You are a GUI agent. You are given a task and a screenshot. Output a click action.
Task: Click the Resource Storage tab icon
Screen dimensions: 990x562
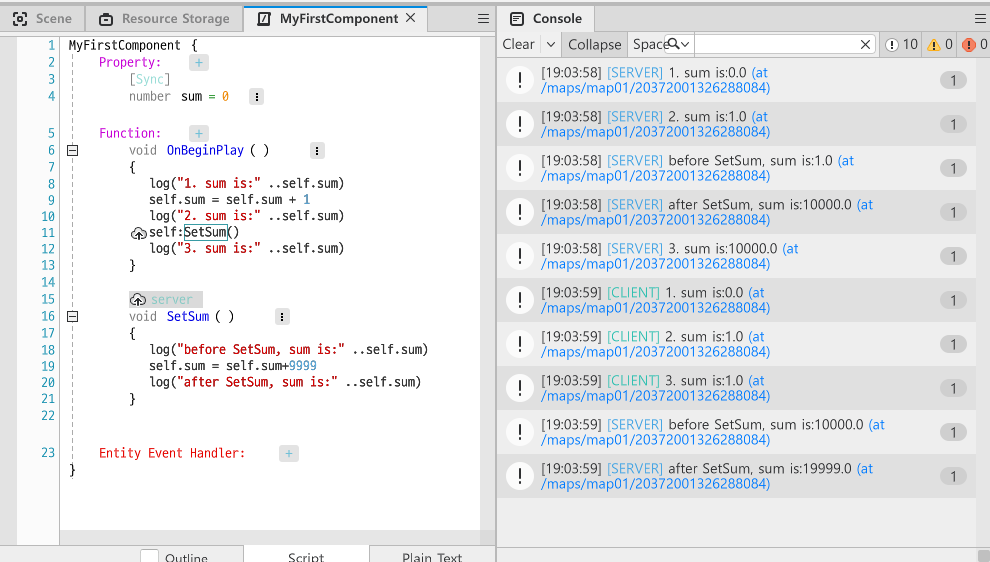[x=106, y=19]
